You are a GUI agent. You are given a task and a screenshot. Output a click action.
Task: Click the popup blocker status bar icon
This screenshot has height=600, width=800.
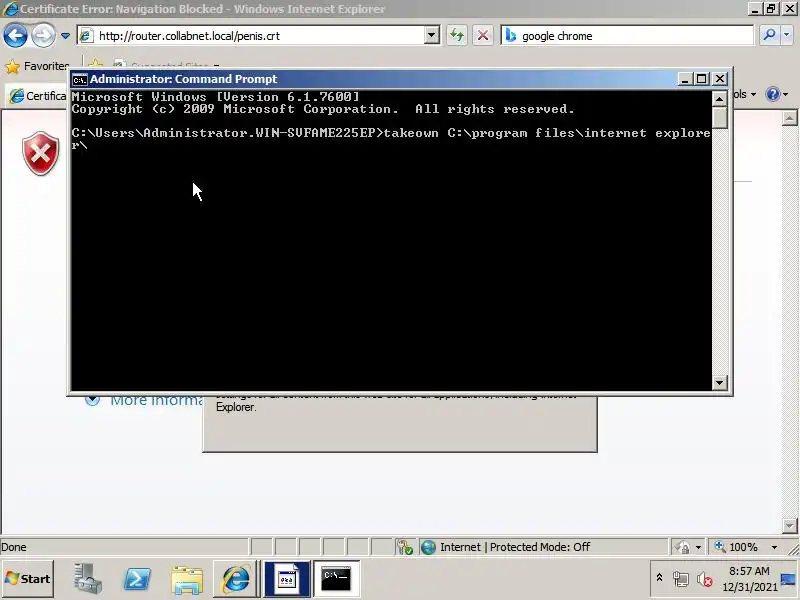click(x=405, y=547)
